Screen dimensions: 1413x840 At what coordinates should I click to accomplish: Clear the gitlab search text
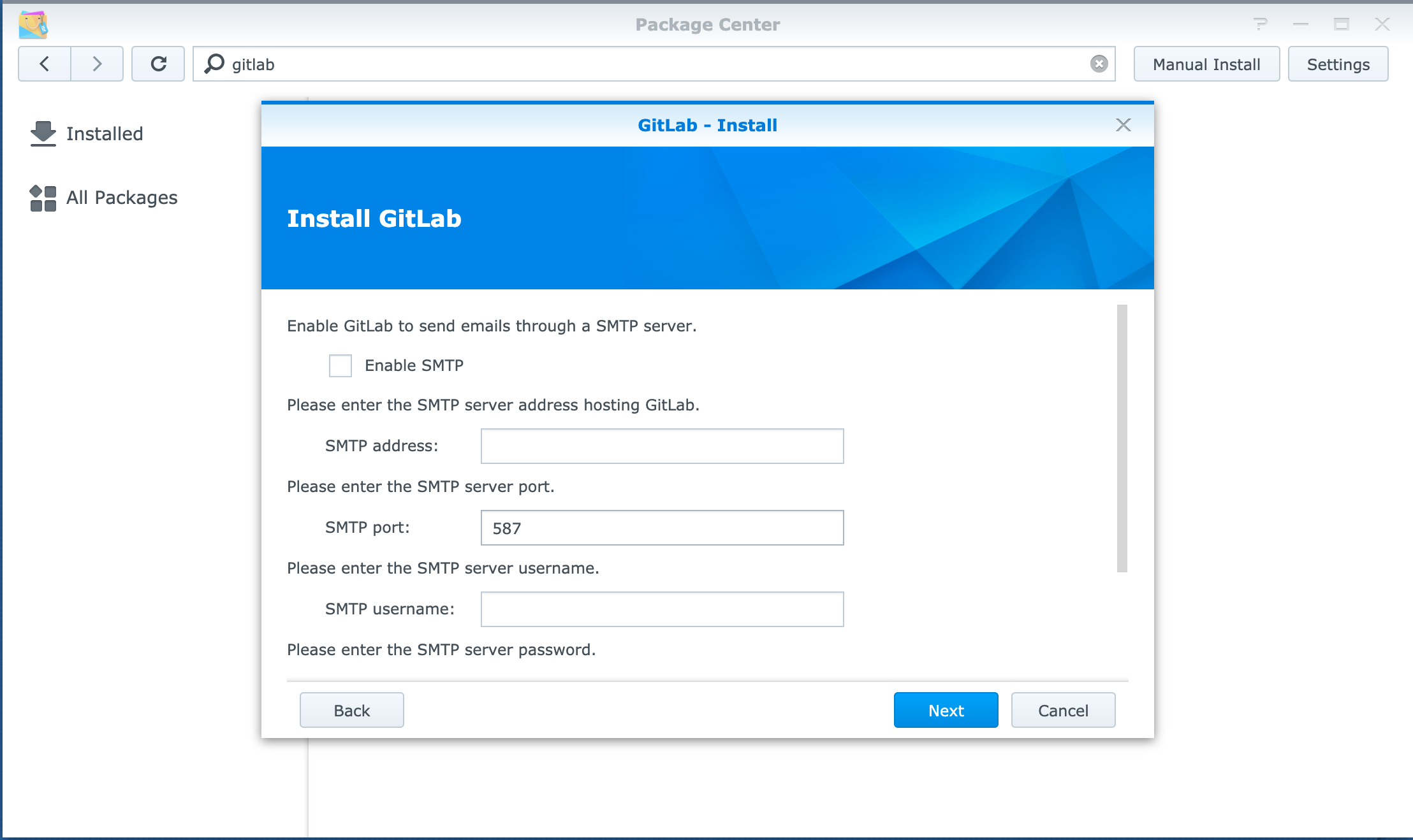point(1099,64)
